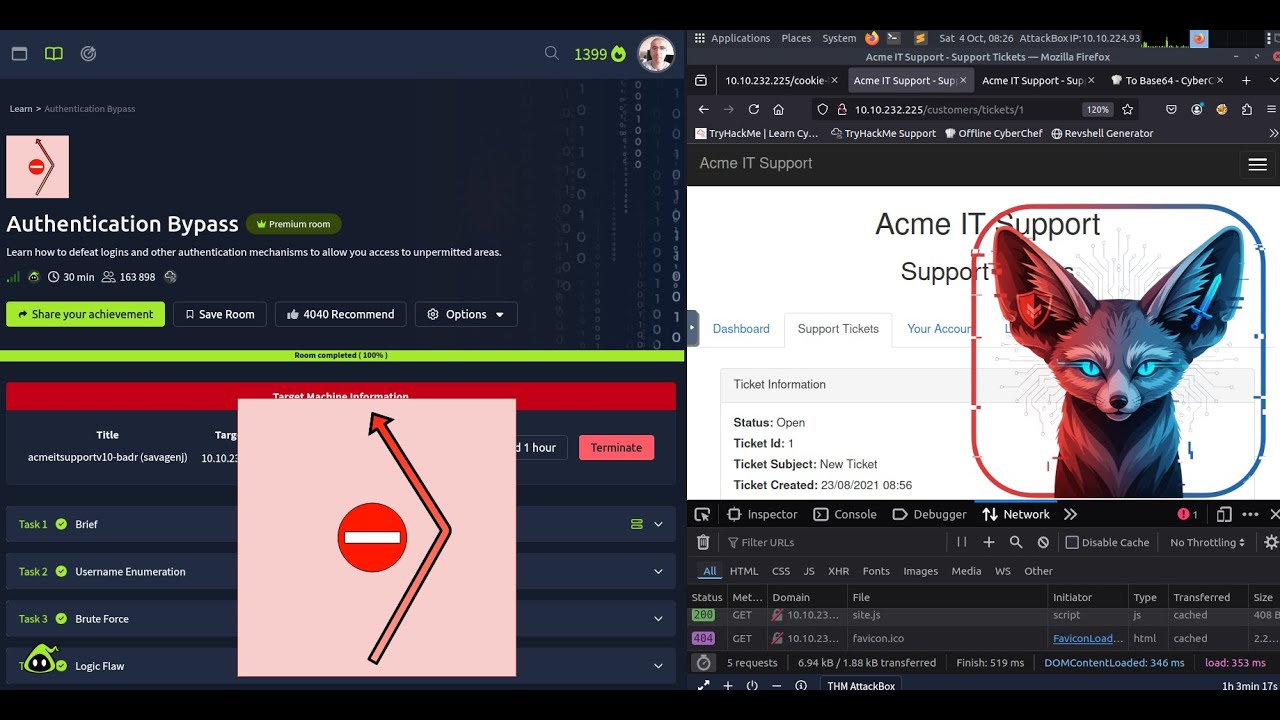Go to Firefox home page
Image resolution: width=1280 pixels, height=720 pixels.
(x=778, y=109)
